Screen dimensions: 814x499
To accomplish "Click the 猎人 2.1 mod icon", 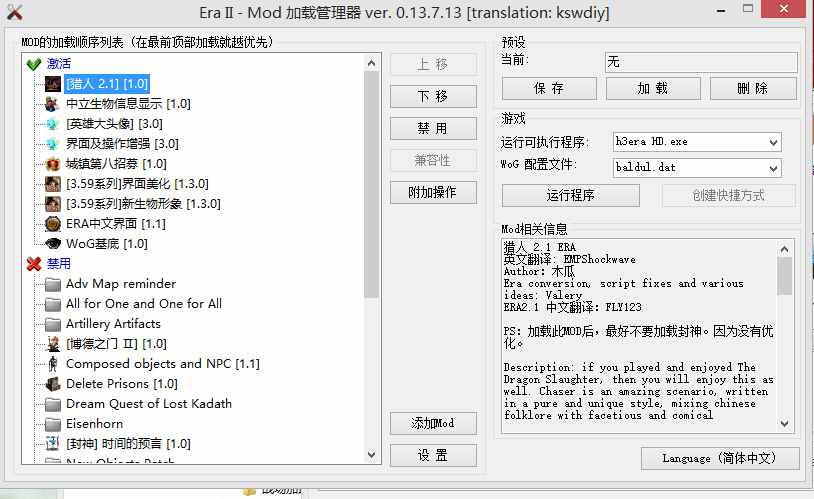I will tap(52, 84).
